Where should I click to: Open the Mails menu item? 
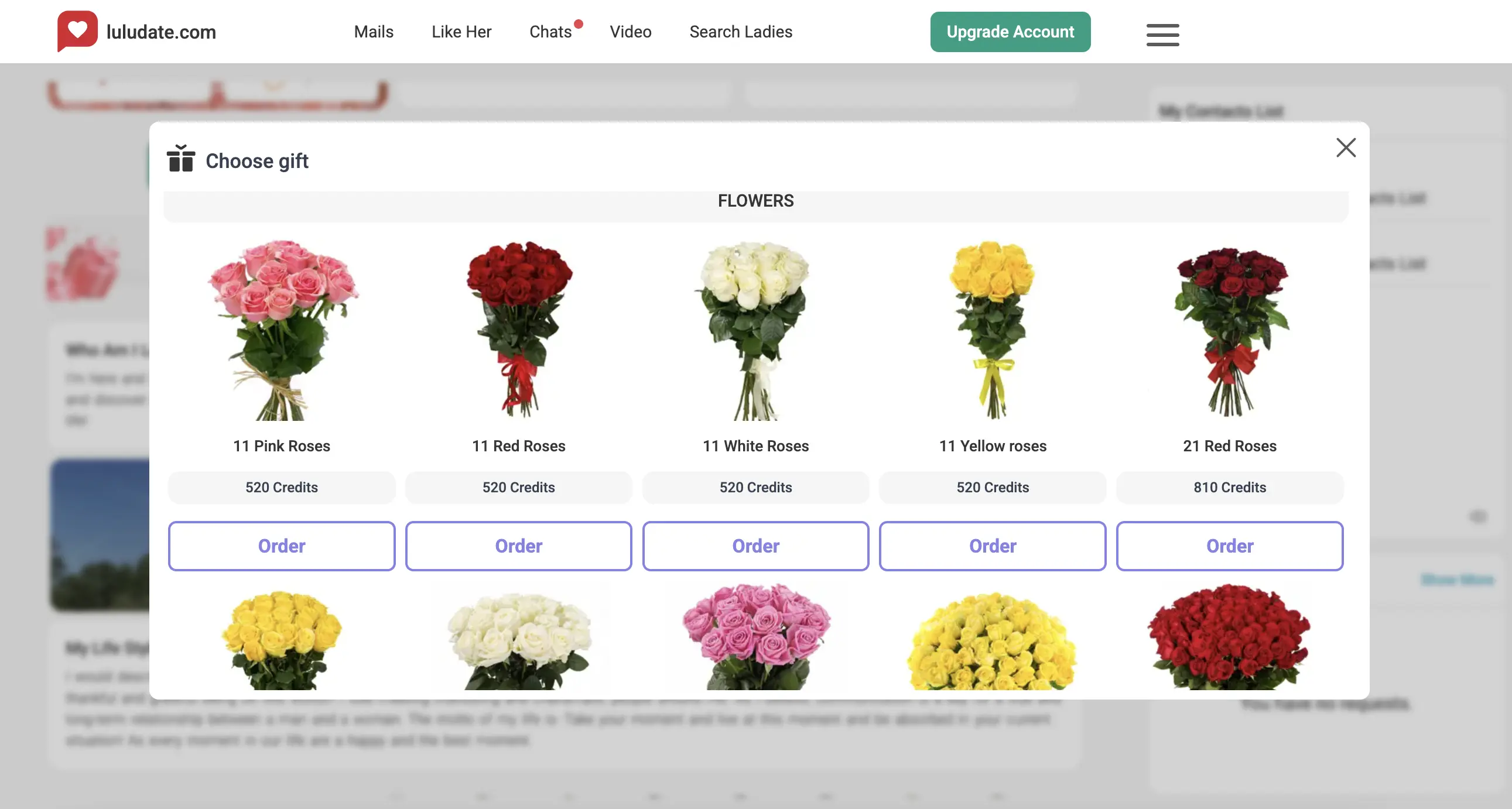click(373, 32)
